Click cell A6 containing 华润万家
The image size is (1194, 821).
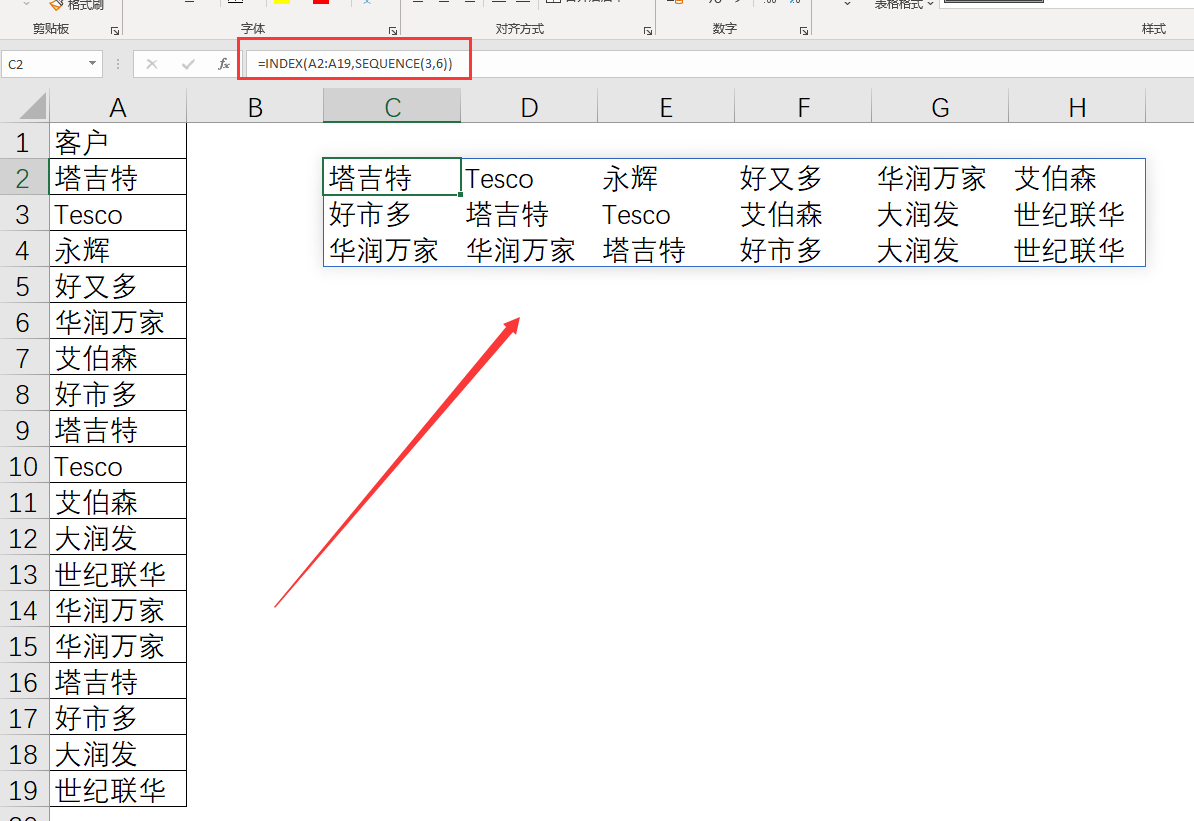[x=117, y=321]
